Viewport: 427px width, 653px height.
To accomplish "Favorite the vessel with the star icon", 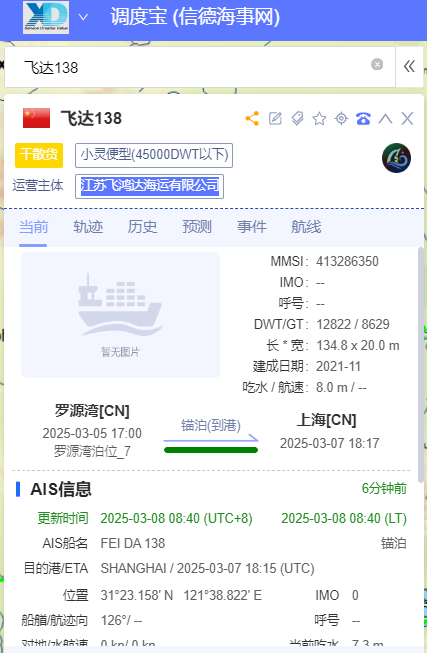I will pos(319,119).
